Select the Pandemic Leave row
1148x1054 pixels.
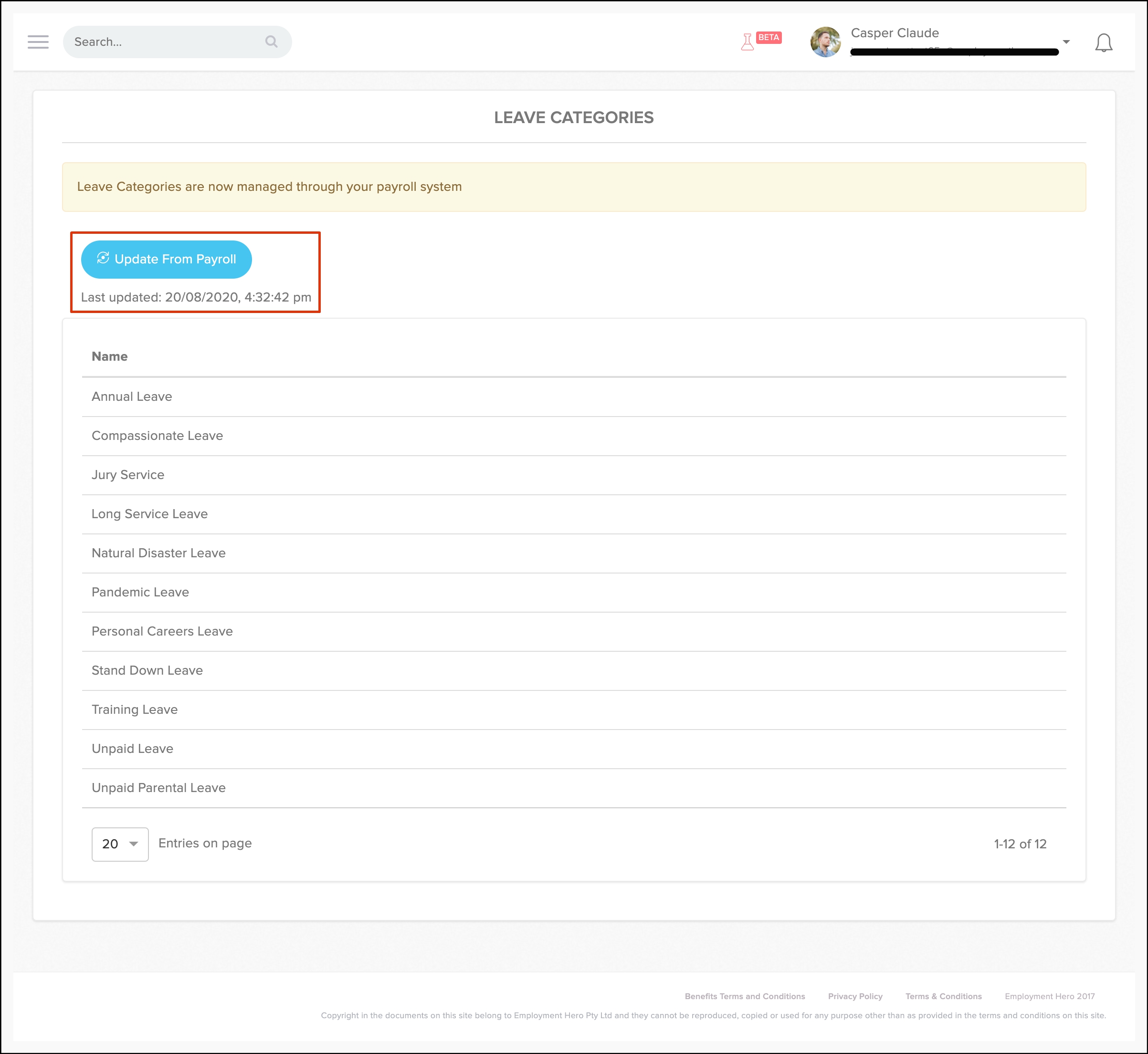point(140,592)
